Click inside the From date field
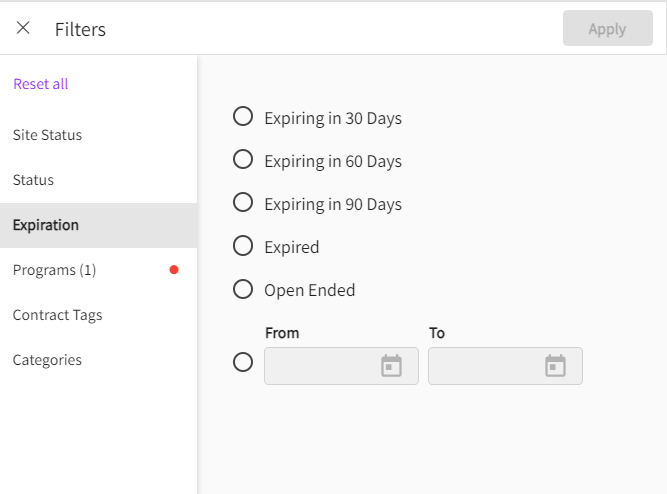 click(x=320, y=366)
